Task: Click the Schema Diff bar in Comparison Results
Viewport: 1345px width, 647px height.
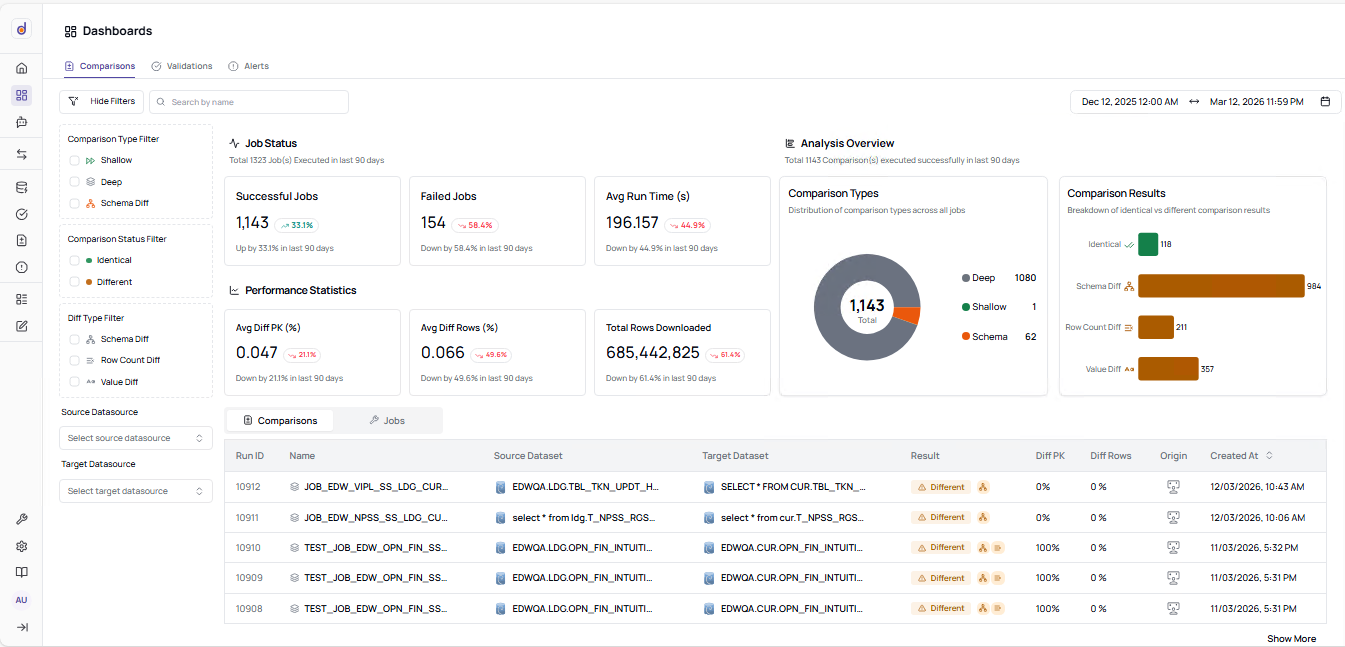Action: coord(1220,285)
